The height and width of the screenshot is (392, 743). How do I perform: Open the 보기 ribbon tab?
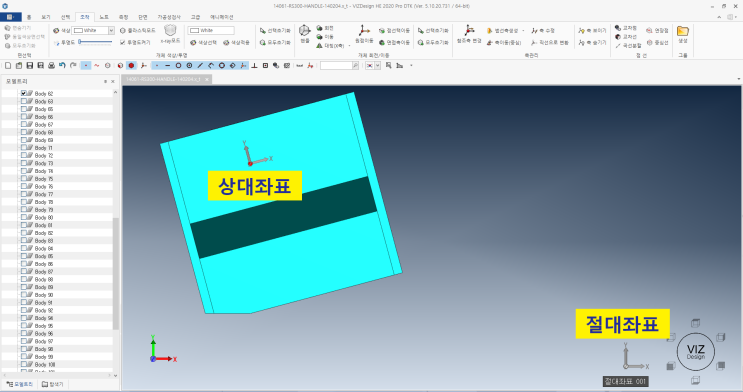point(45,17)
